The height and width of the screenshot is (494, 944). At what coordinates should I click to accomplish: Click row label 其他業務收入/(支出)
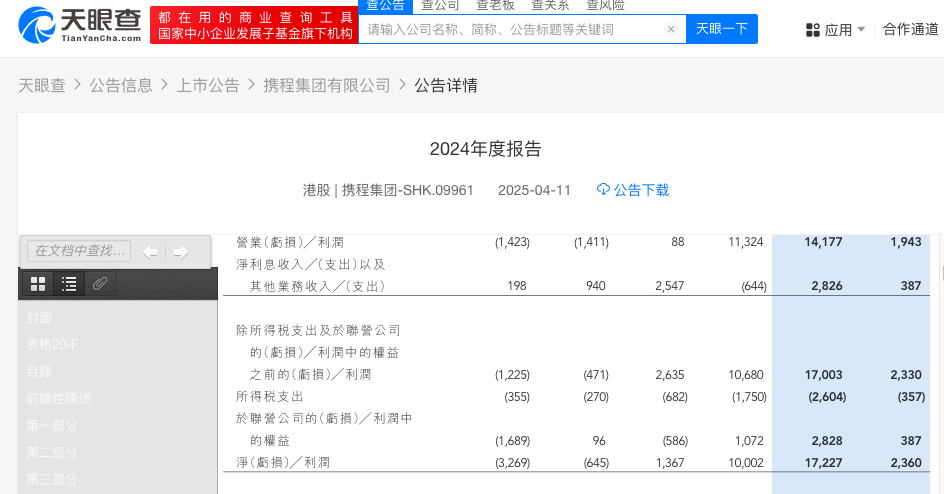317,286
